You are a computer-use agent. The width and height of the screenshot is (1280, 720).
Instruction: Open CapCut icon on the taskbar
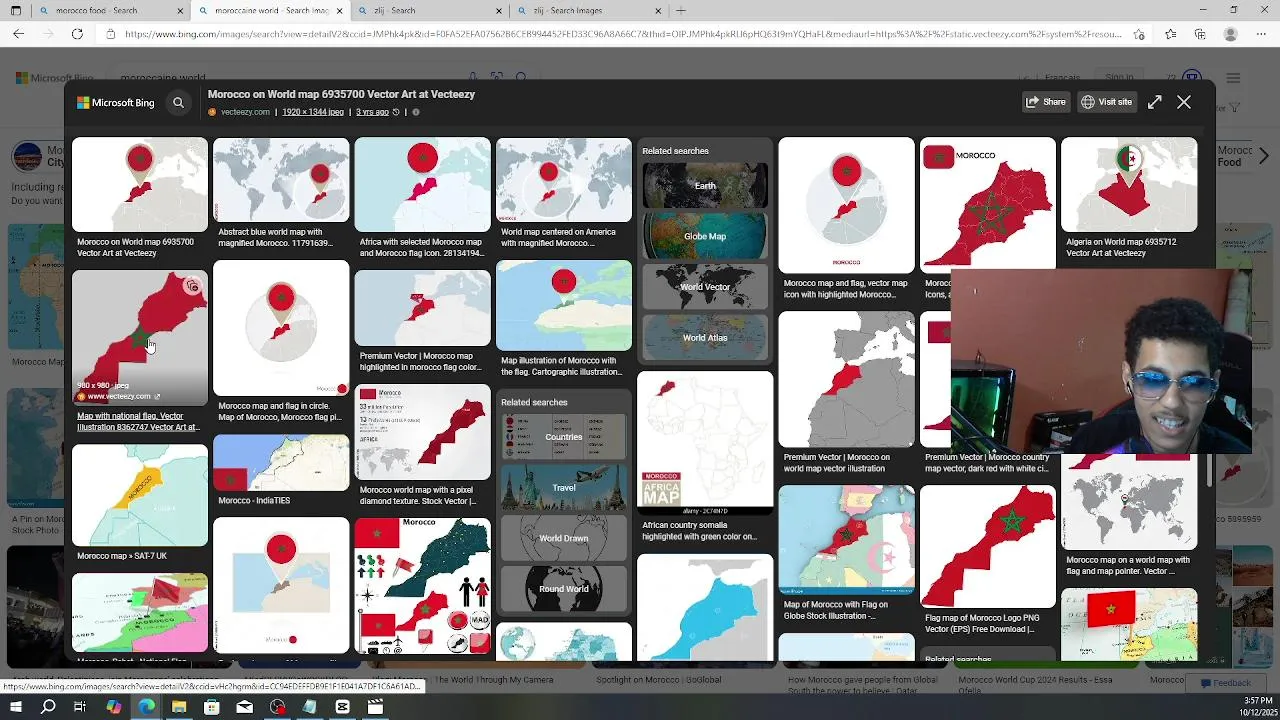pyautogui.click(x=342, y=707)
